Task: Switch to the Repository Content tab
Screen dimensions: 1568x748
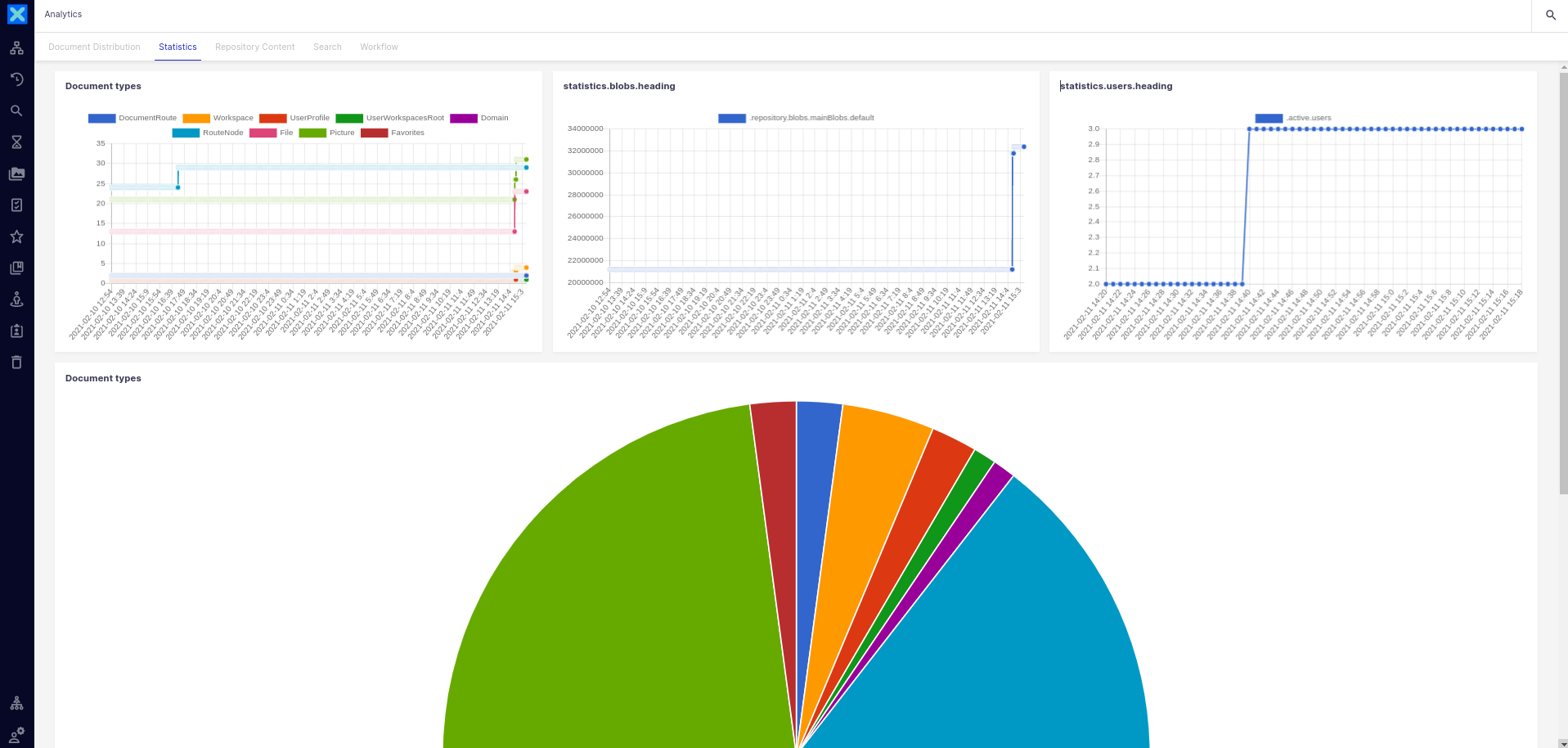Action: [x=254, y=47]
